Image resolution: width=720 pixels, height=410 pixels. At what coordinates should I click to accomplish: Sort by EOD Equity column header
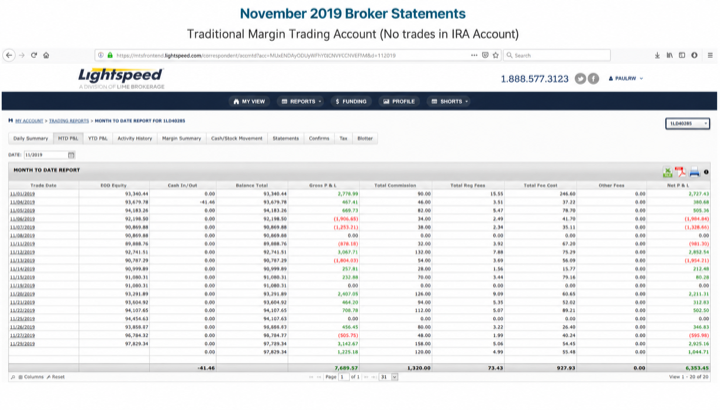pos(113,185)
